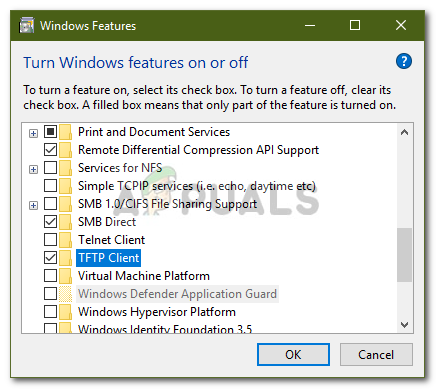This screenshot has height=389, width=436.
Task: Click the vertical scrollbar thumb
Action: 405,255
